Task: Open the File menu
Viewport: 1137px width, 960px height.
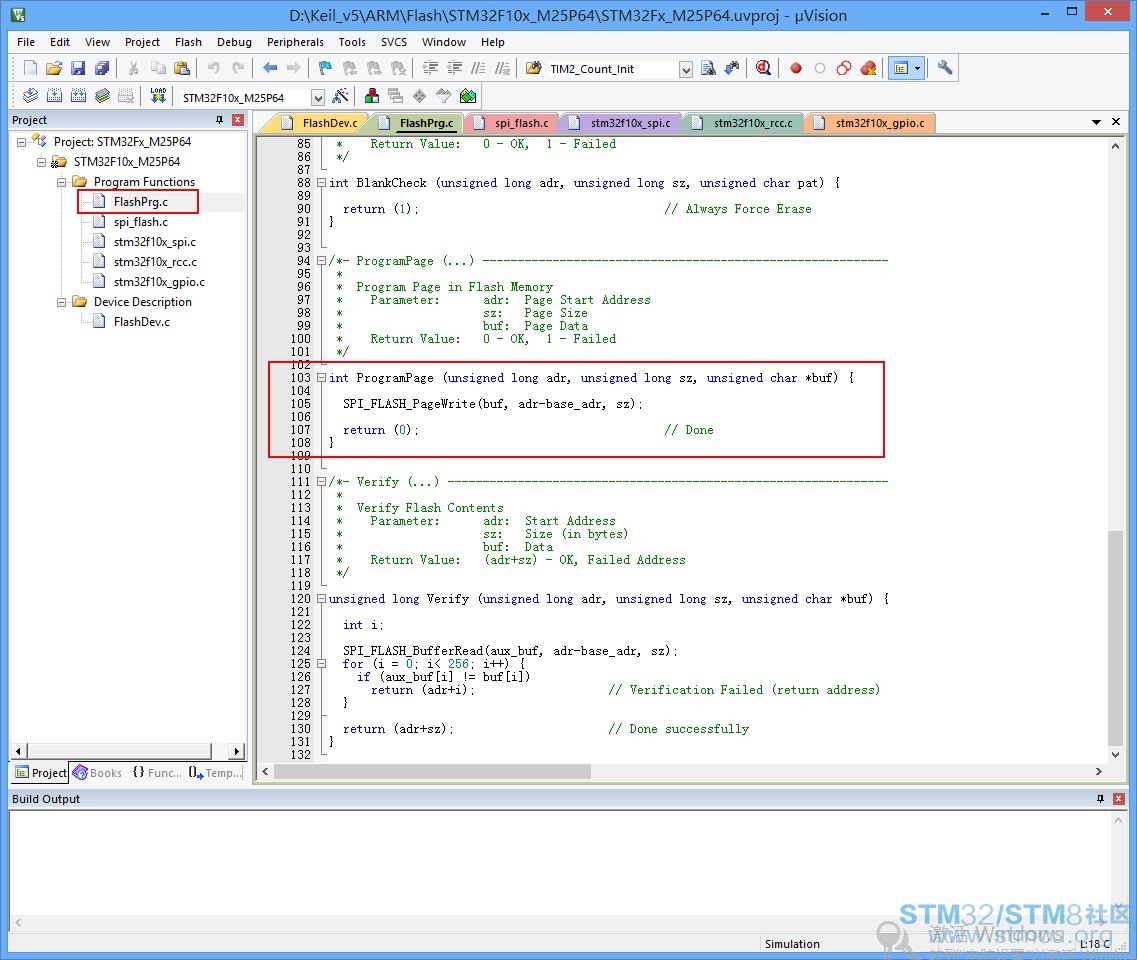Action: pyautogui.click(x=26, y=42)
